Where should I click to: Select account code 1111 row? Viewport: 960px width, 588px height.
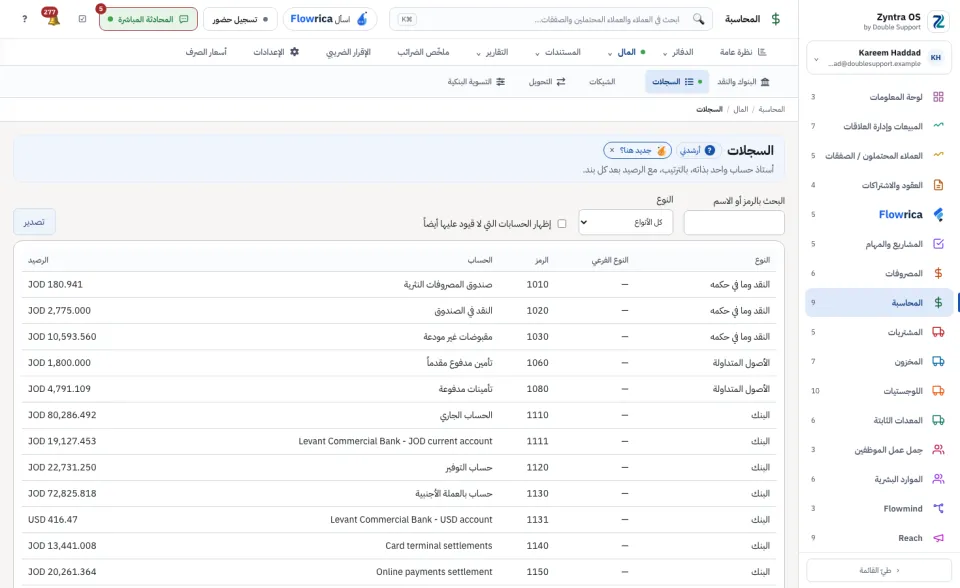tap(399, 441)
